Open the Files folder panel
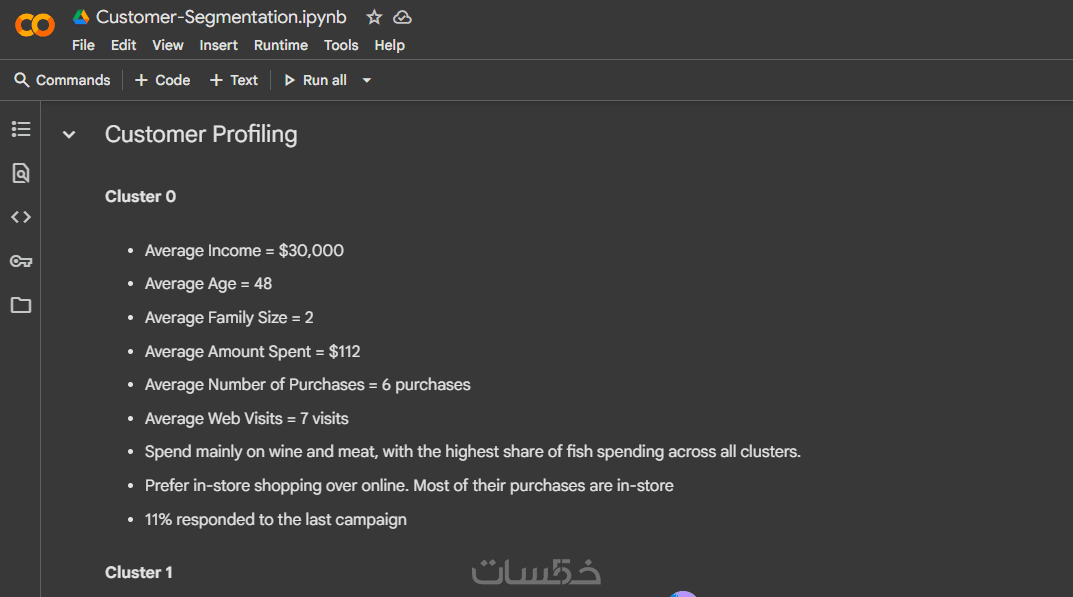The height and width of the screenshot is (597, 1073). (21, 305)
